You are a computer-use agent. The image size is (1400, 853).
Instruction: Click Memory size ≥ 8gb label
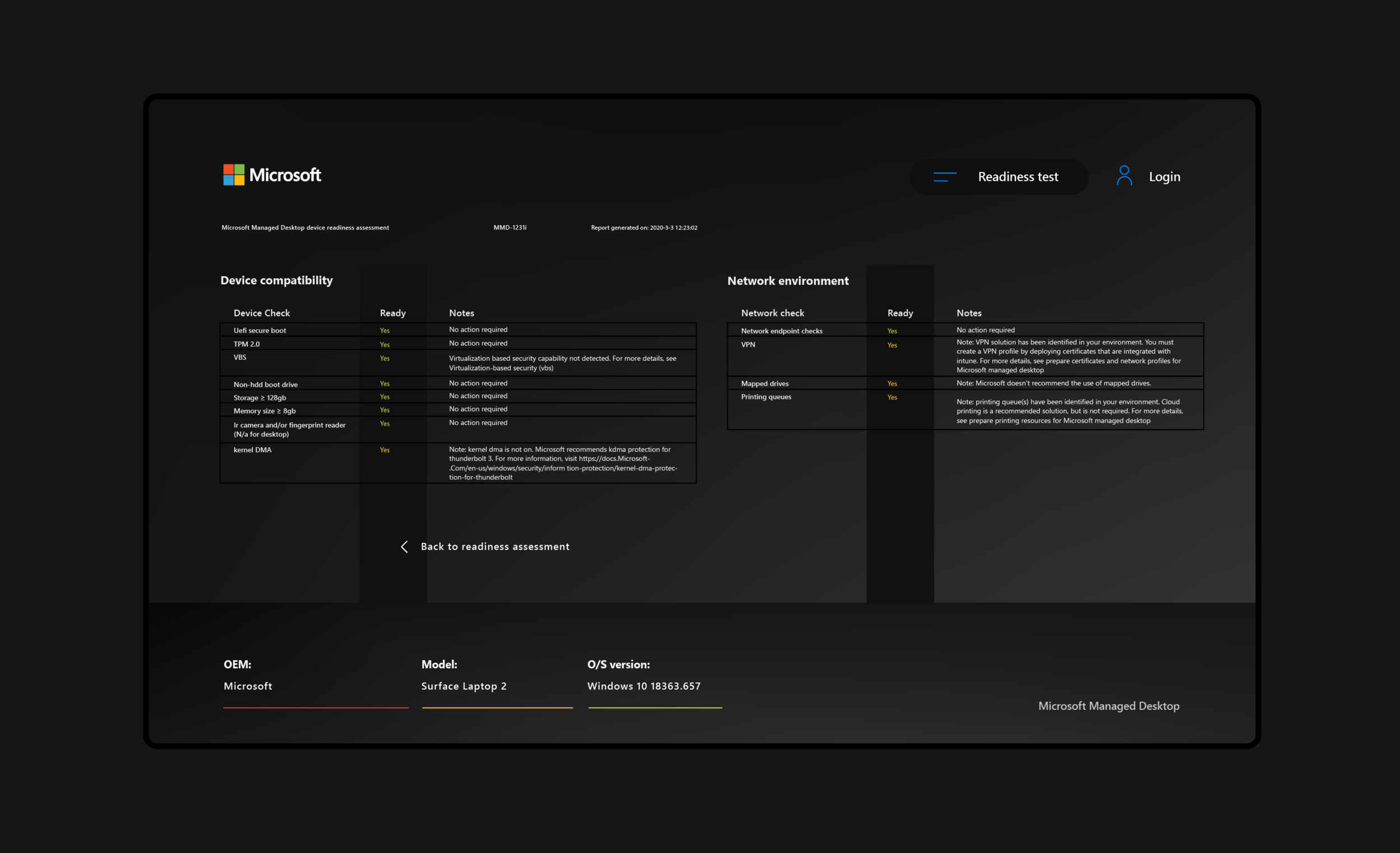pos(264,411)
